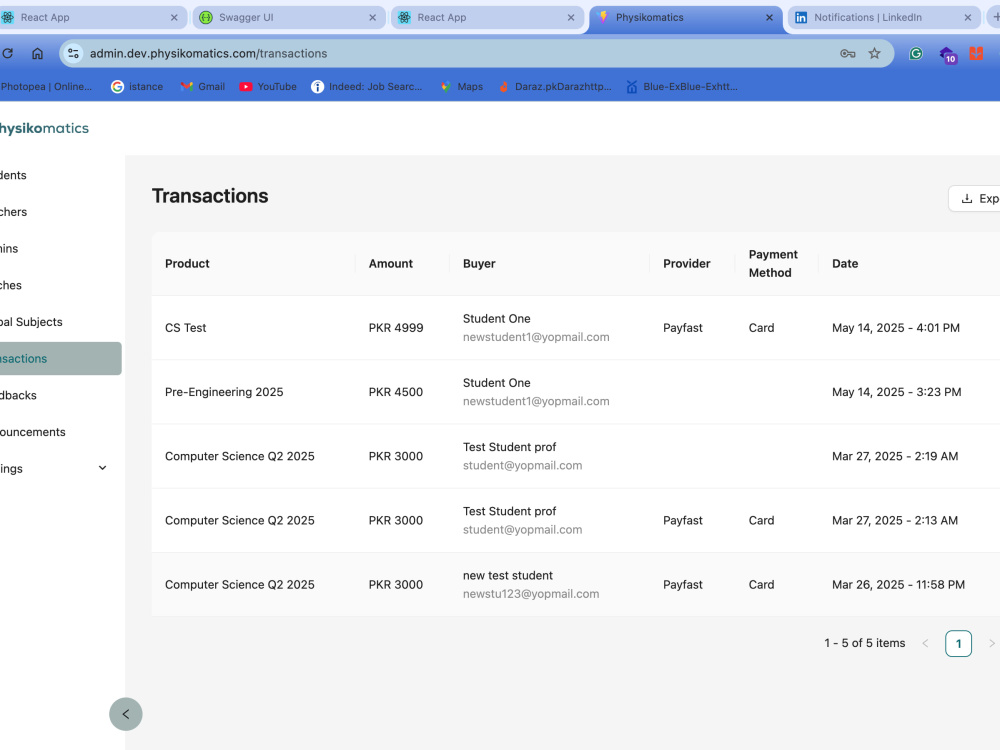Open the Maps bookmark

(462, 87)
